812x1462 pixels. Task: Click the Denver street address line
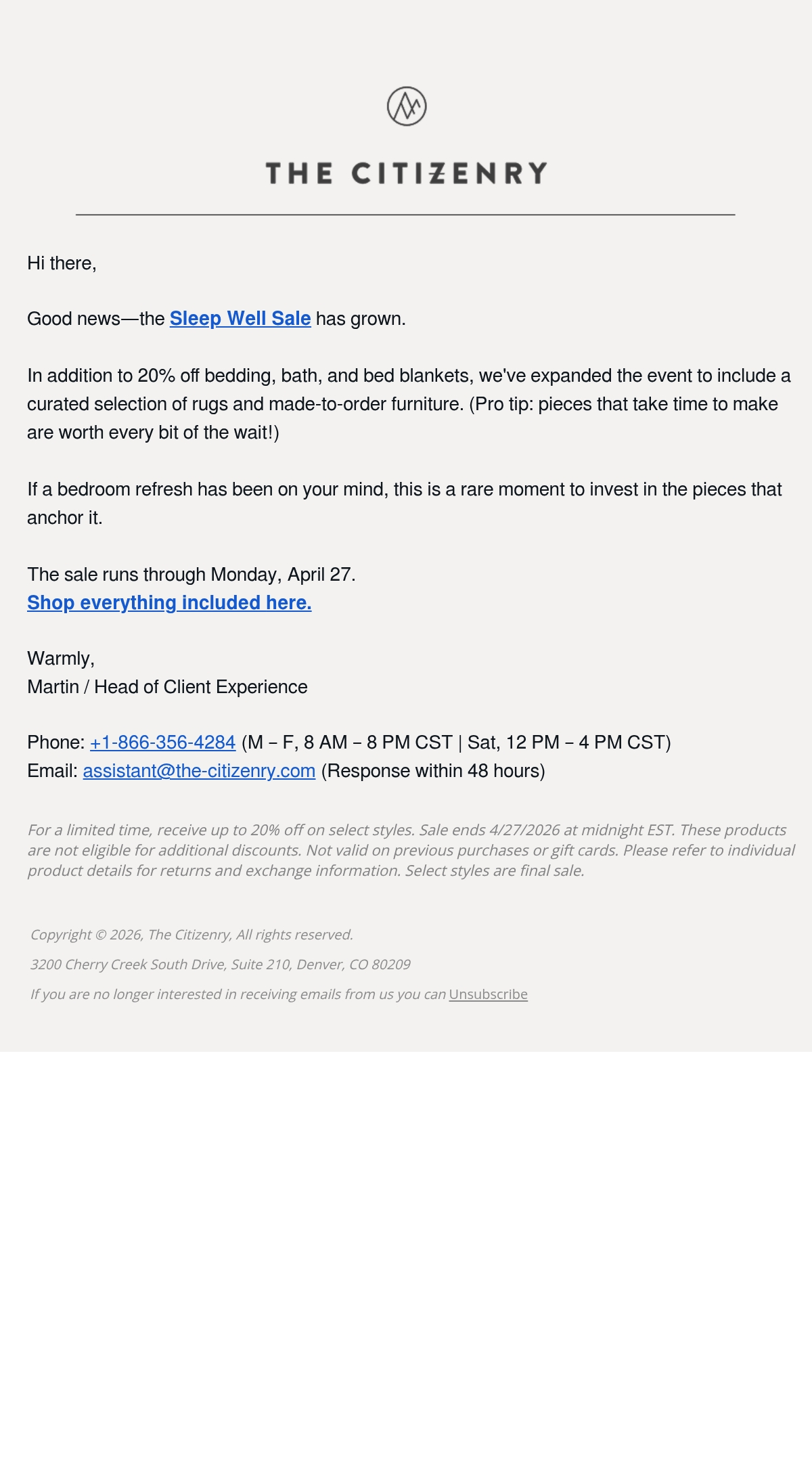pyautogui.click(x=220, y=965)
